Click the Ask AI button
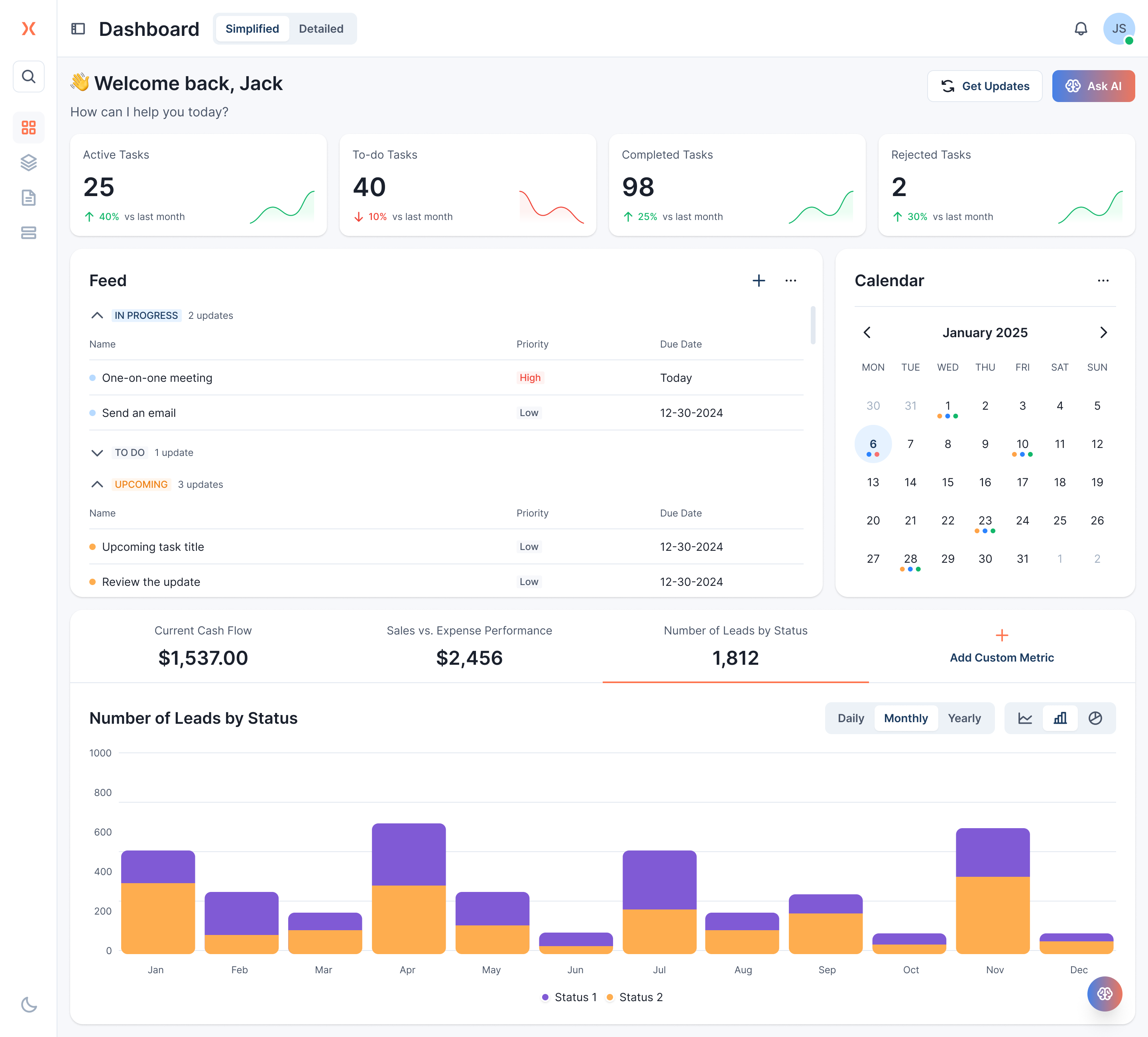The image size is (1148, 1037). click(1093, 86)
